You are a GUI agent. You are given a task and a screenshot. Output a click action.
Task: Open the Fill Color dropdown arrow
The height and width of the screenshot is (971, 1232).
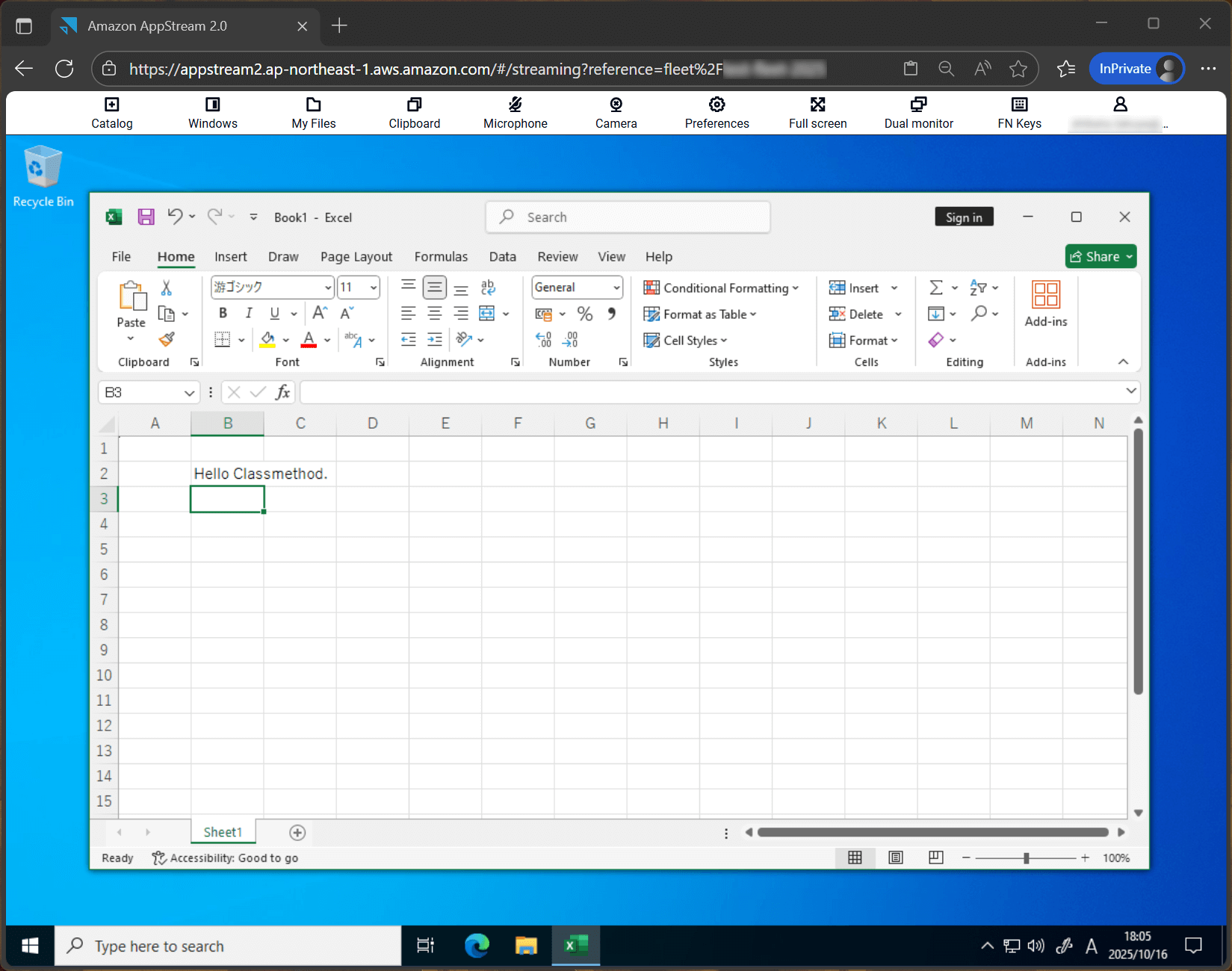(285, 340)
